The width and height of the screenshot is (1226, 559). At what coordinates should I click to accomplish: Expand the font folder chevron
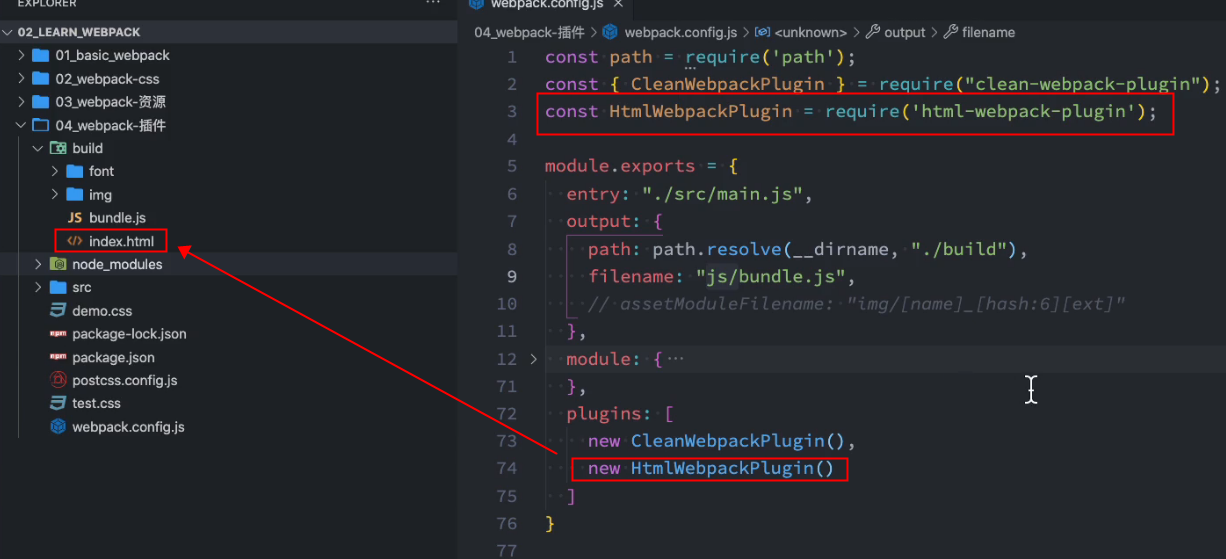coord(56,171)
